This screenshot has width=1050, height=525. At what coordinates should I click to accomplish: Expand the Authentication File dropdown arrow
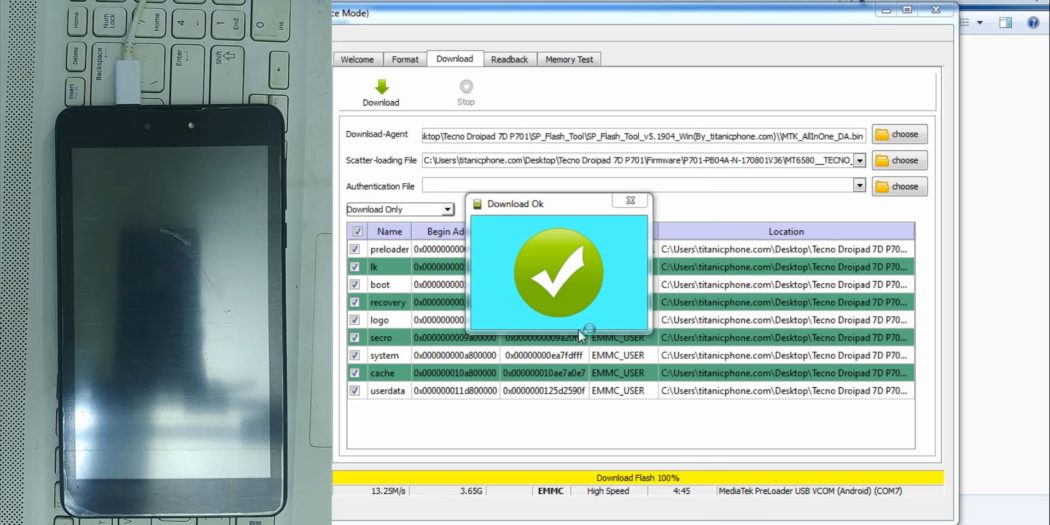pyautogui.click(x=860, y=185)
